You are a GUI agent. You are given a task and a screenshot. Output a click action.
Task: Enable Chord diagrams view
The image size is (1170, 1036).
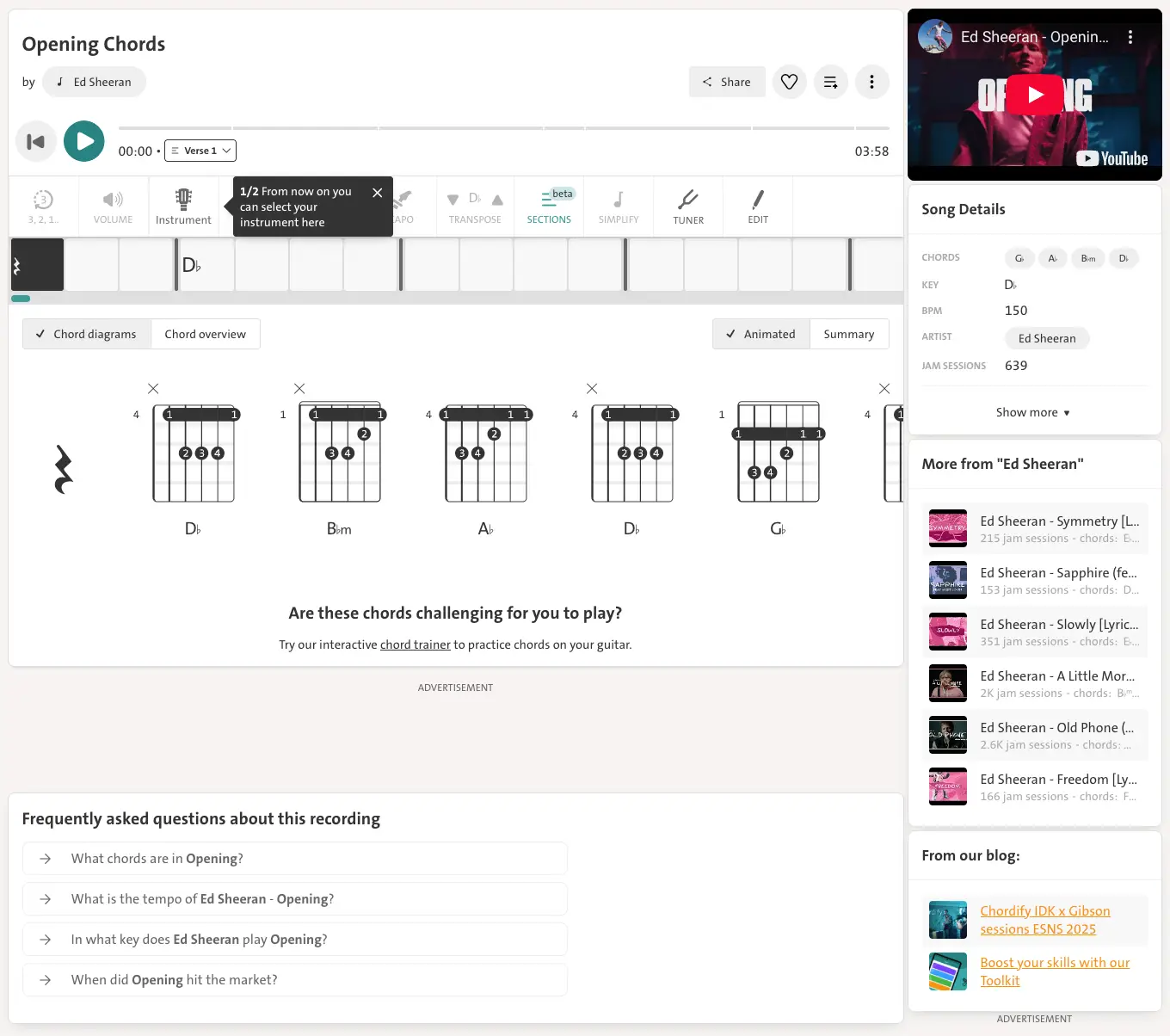coord(87,334)
